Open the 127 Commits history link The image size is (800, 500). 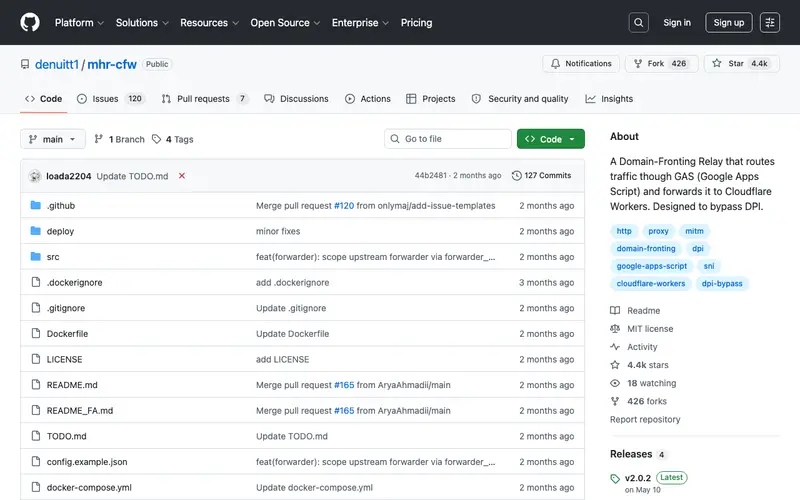pyautogui.click(x=541, y=176)
